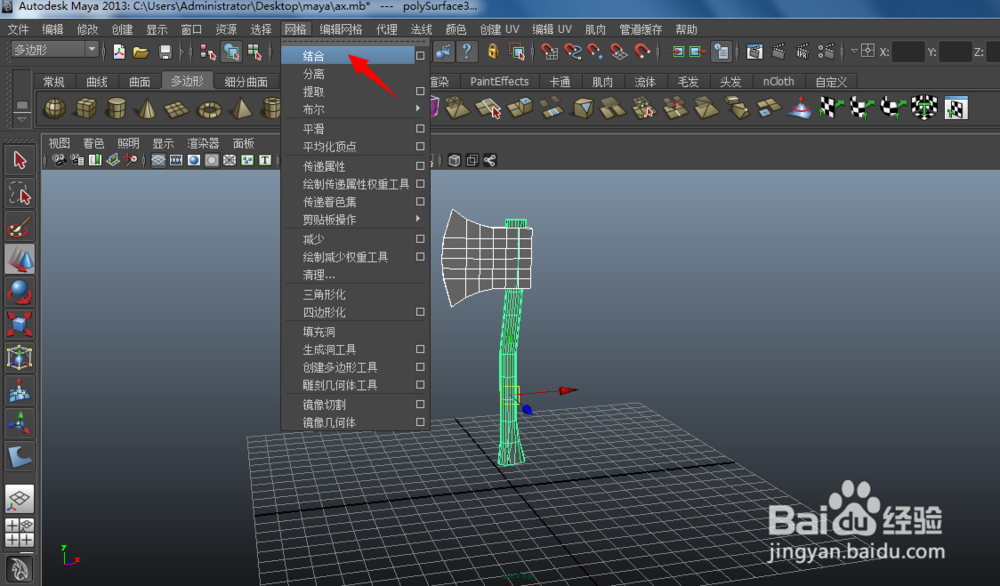1000x586 pixels.
Task: Click the UV Texture Editor shelf icon
Action: tap(955, 108)
